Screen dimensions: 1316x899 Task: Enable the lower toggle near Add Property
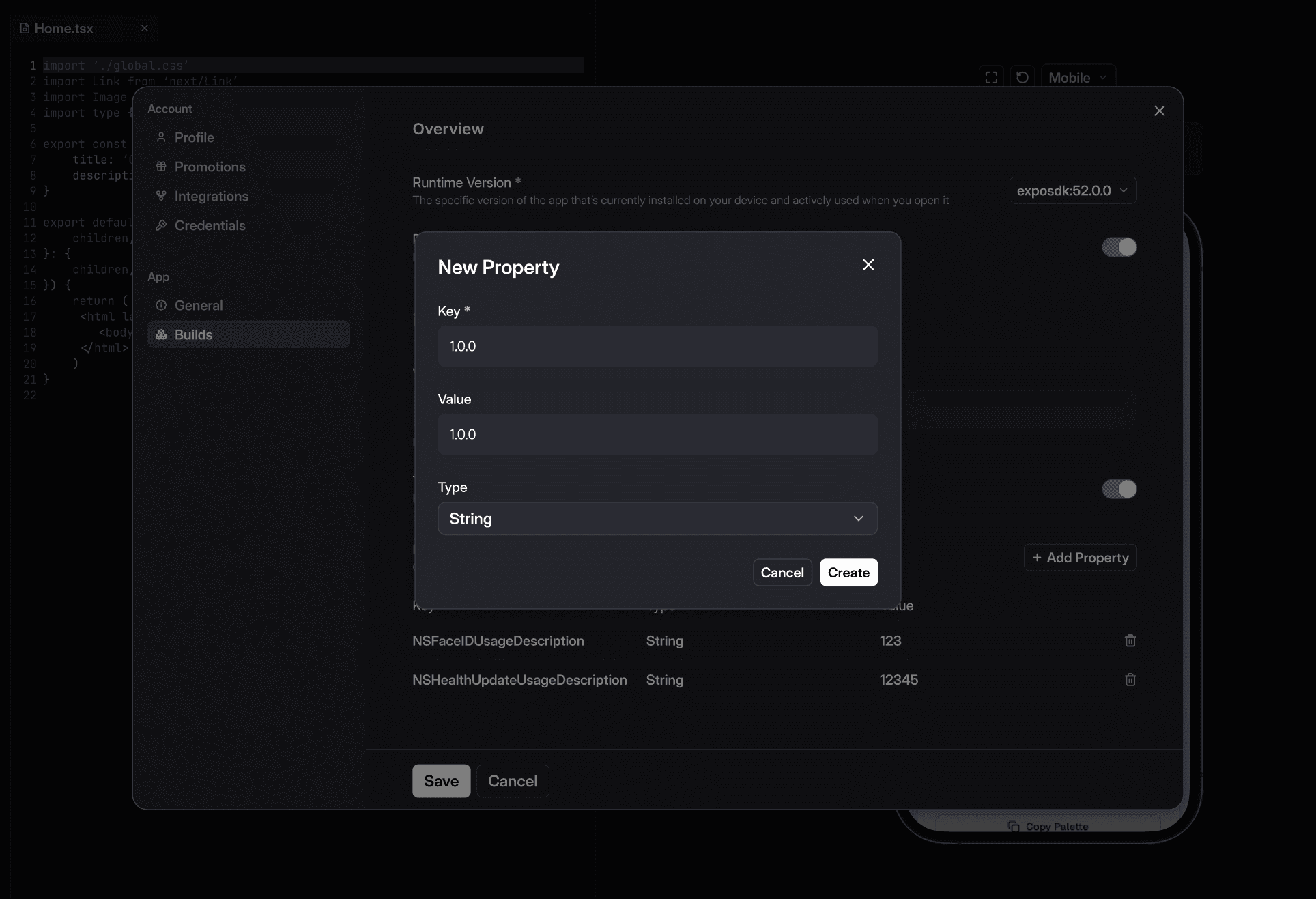1118,489
